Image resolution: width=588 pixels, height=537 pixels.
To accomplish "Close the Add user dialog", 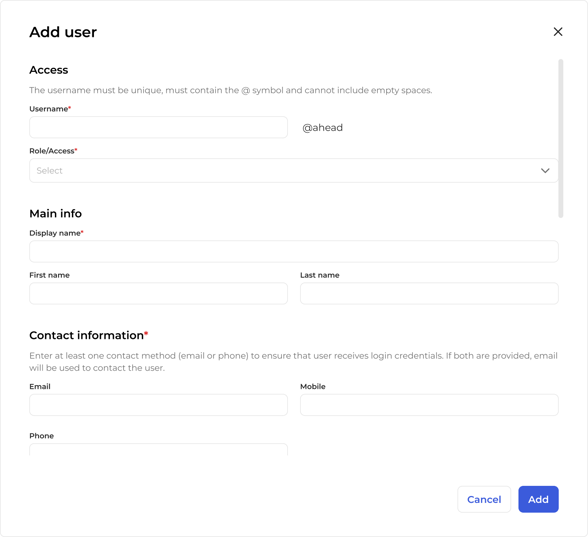I will point(558,32).
